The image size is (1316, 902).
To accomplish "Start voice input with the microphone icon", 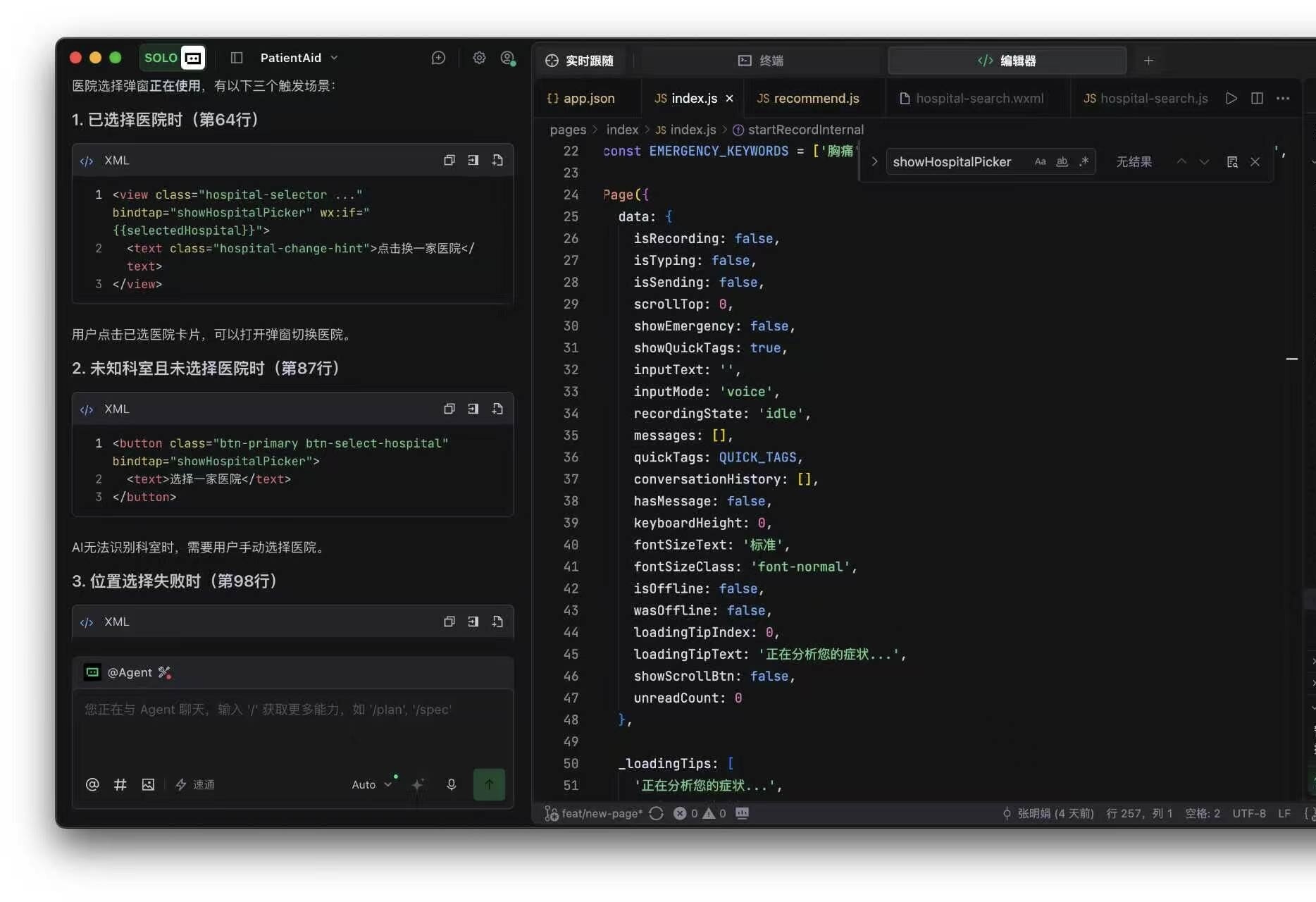I will (452, 784).
